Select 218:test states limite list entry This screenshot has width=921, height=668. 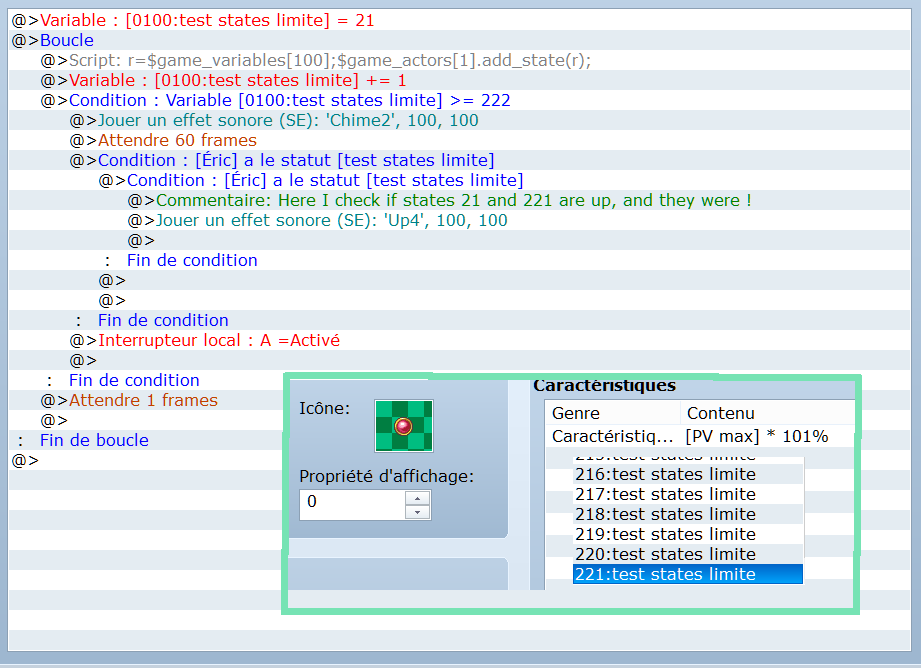coord(687,514)
